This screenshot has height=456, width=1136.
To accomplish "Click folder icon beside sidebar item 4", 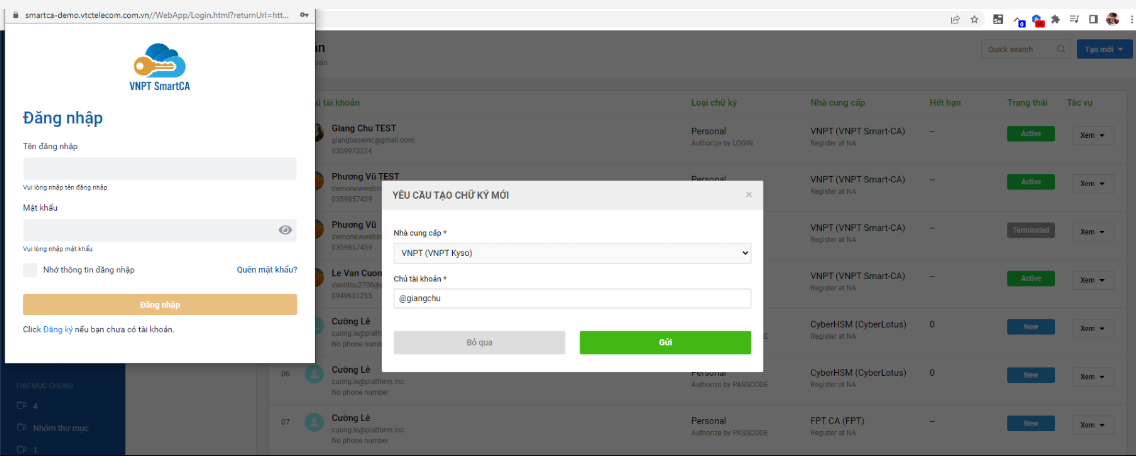I will click(21, 405).
